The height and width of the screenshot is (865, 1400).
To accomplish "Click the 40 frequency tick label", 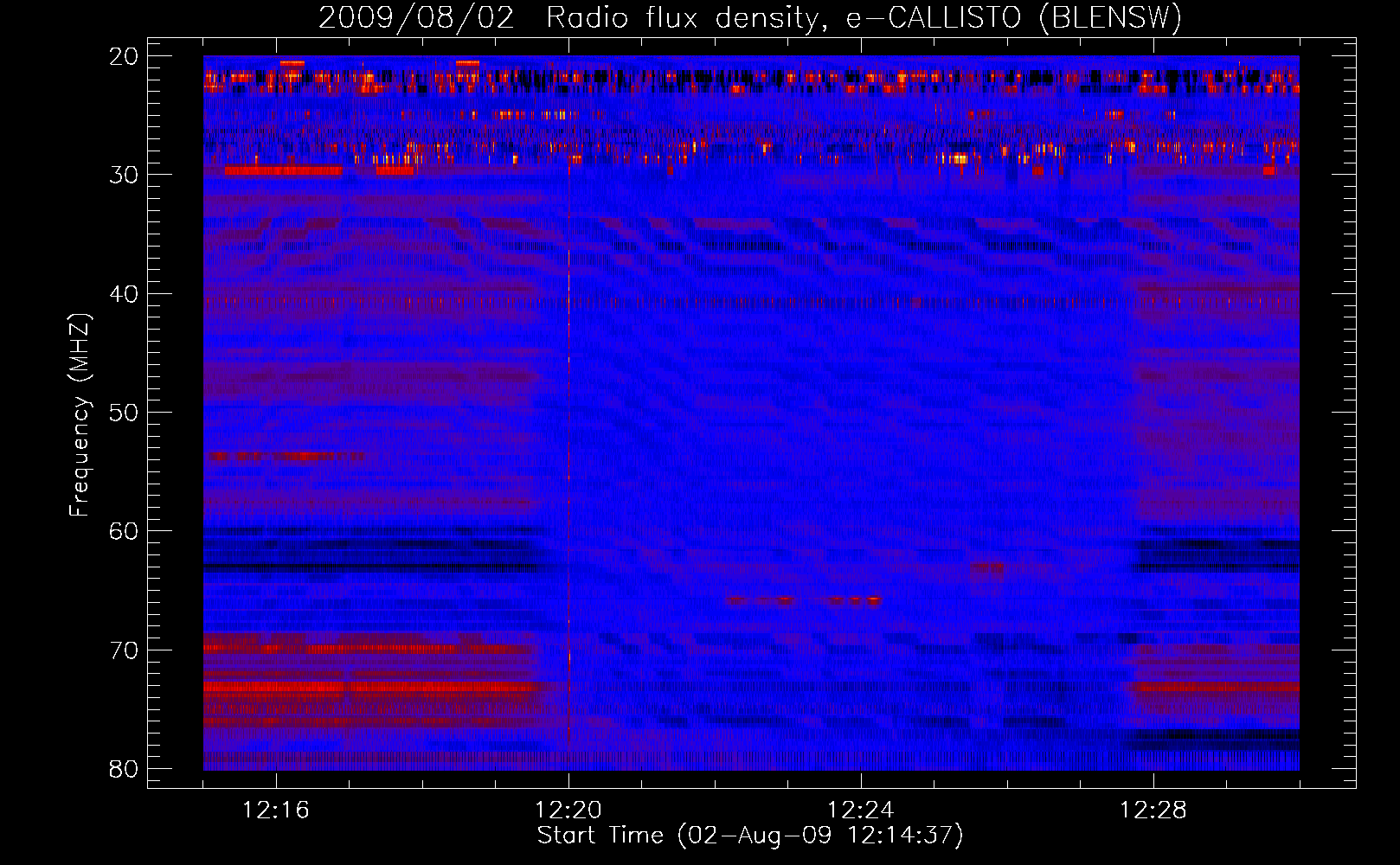I will 124,294.
